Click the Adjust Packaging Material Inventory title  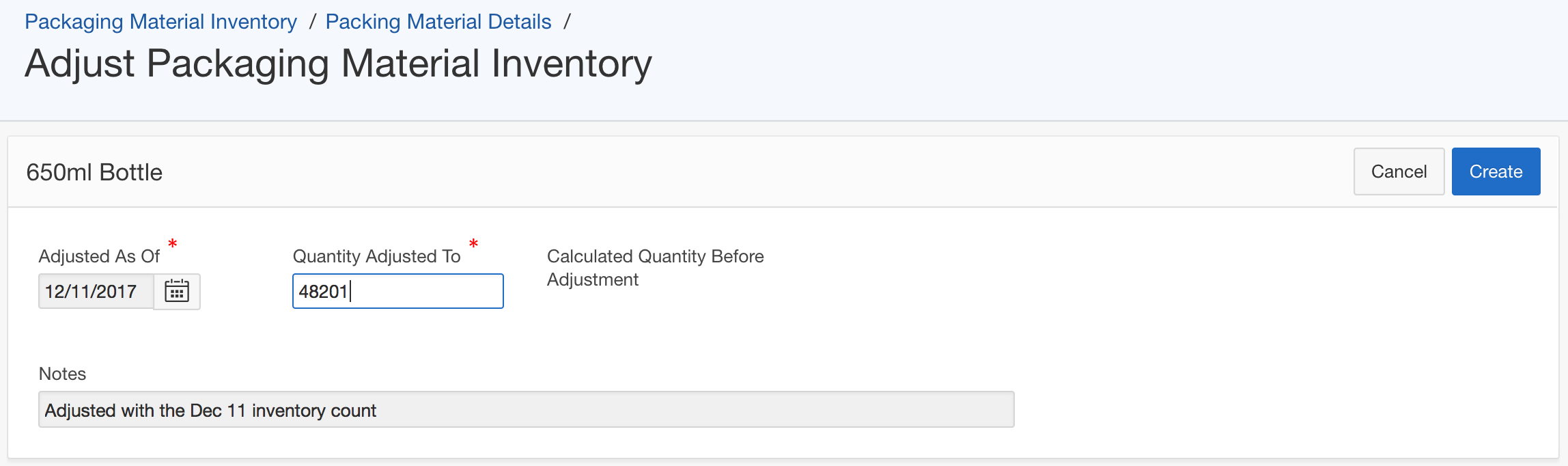click(338, 64)
